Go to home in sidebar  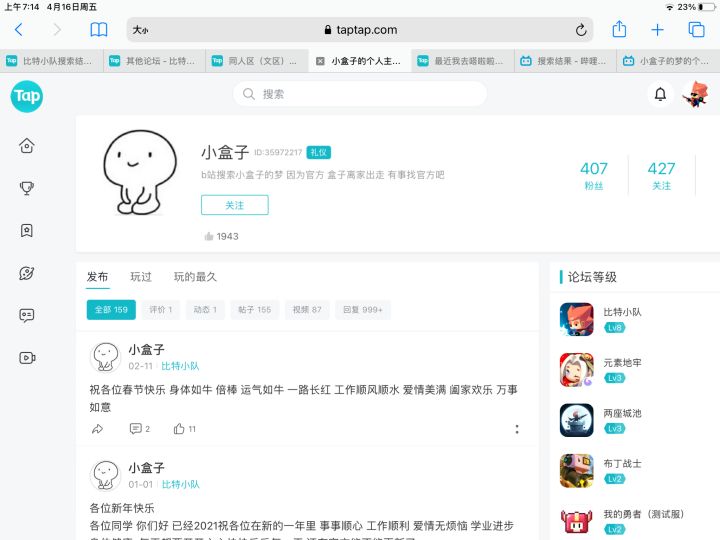pyautogui.click(x=27, y=146)
